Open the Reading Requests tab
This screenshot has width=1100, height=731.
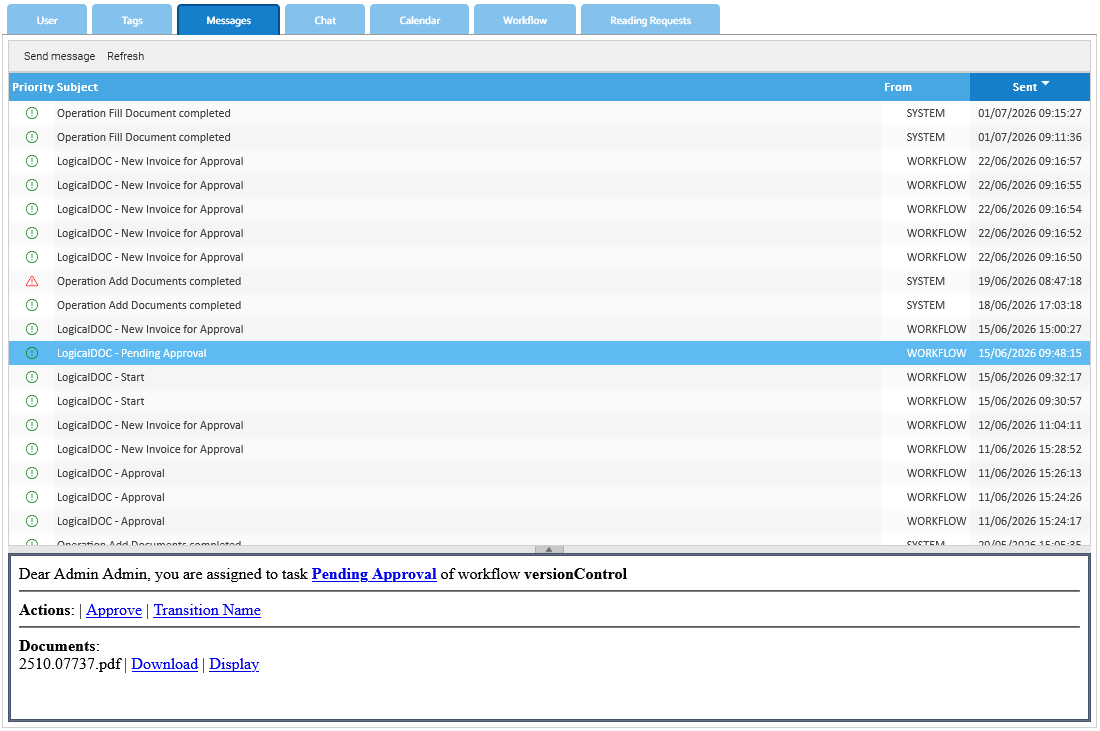[x=650, y=20]
